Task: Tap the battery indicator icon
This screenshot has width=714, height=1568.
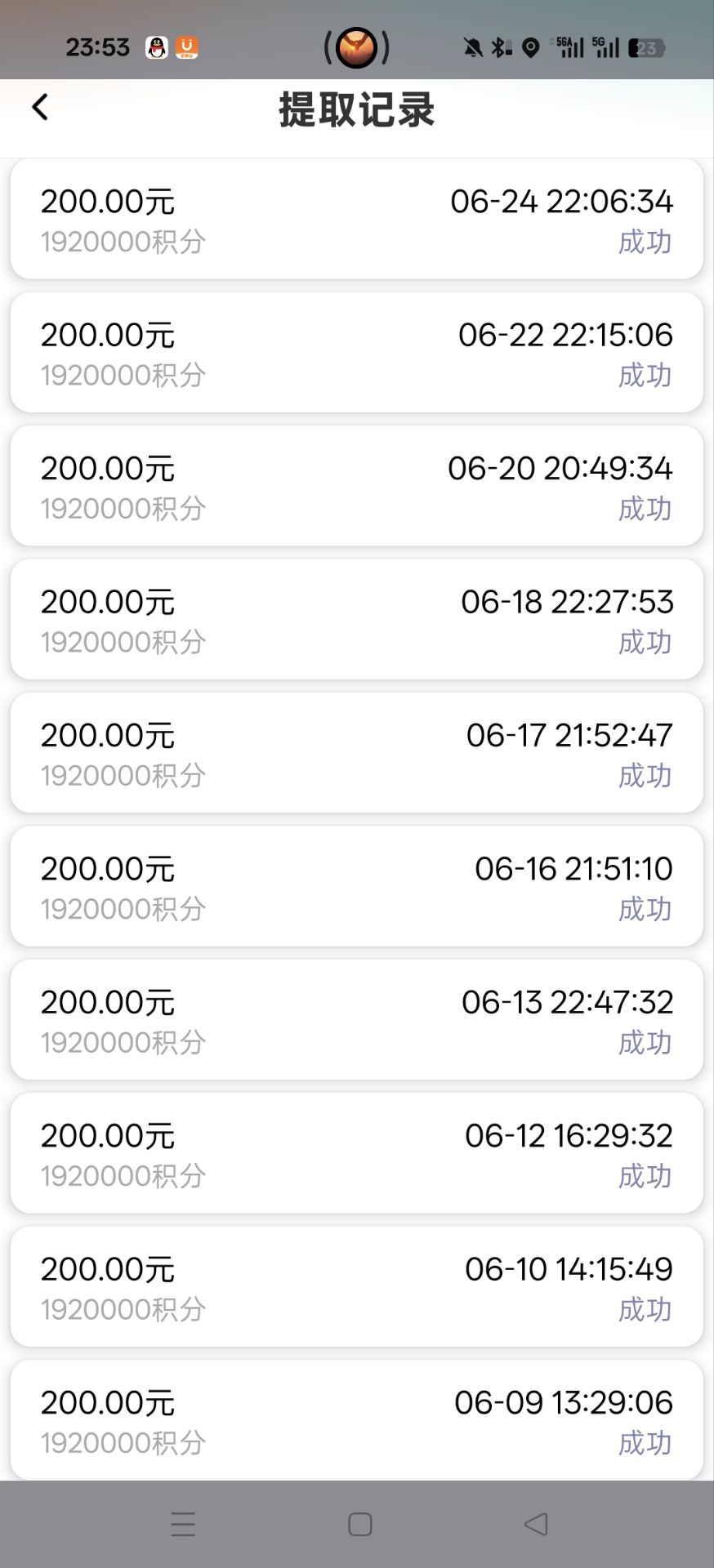Action: click(646, 48)
